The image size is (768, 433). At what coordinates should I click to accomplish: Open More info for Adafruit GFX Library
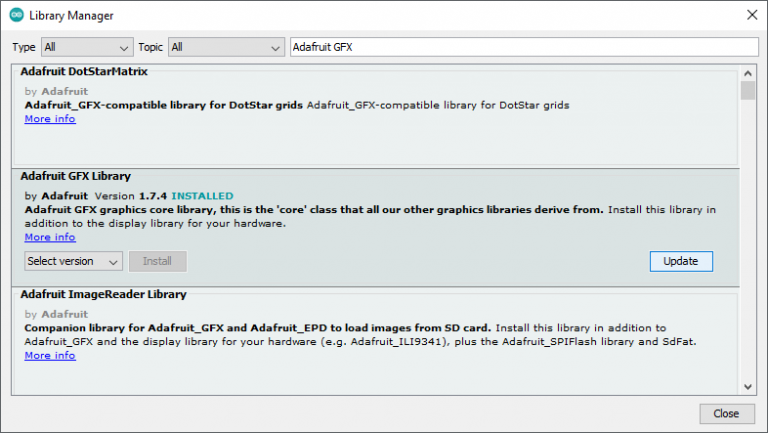click(x=50, y=237)
